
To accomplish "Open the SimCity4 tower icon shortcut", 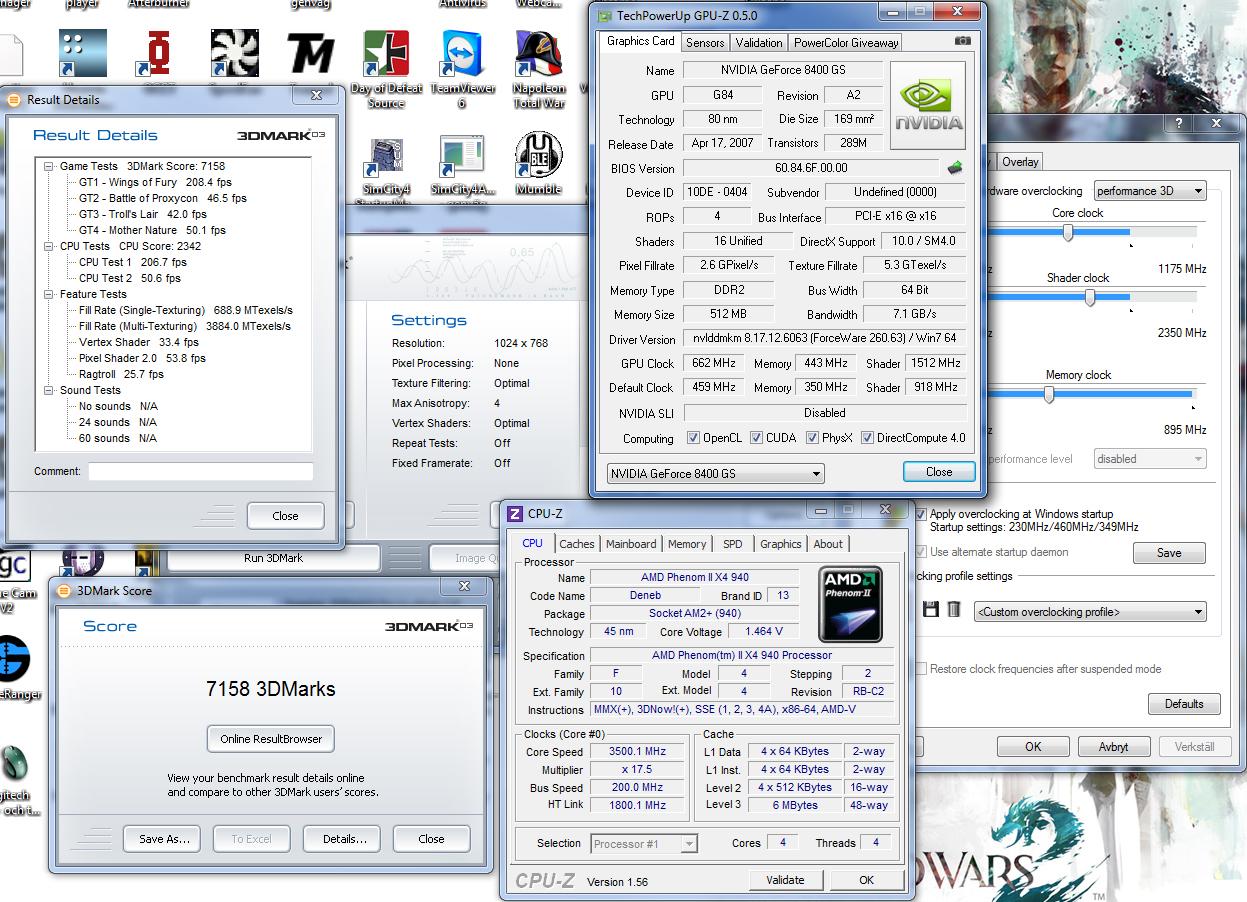I will click(x=386, y=157).
